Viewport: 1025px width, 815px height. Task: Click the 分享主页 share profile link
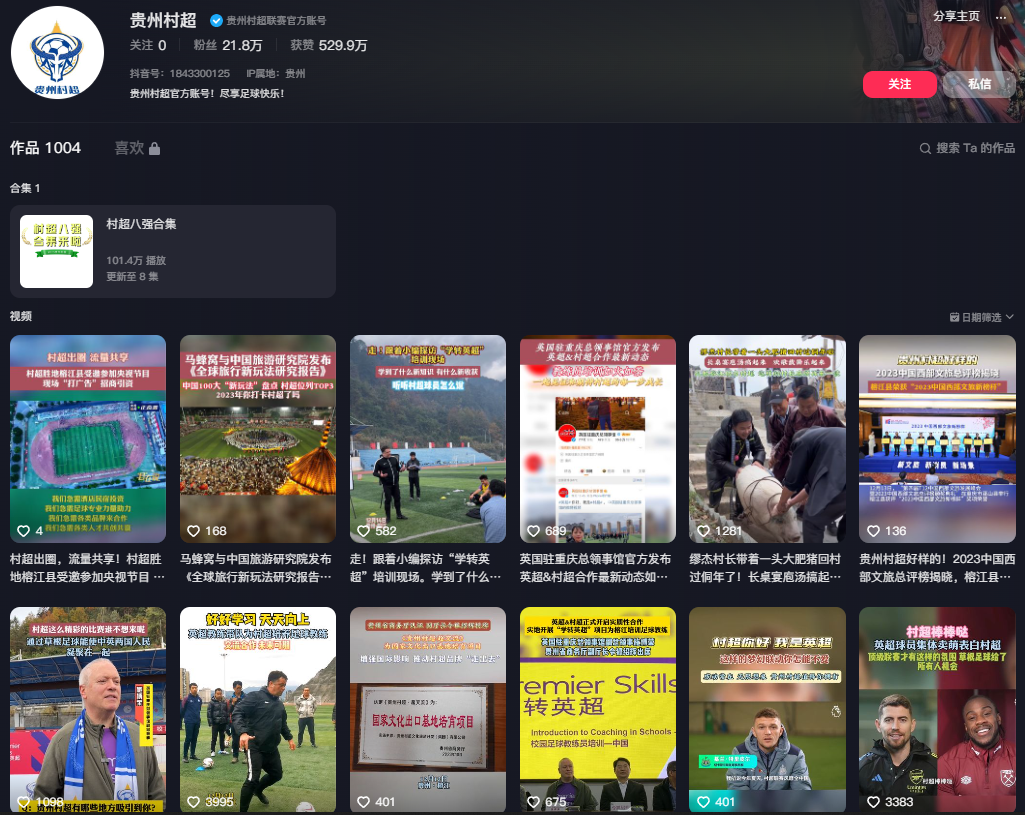tap(956, 16)
